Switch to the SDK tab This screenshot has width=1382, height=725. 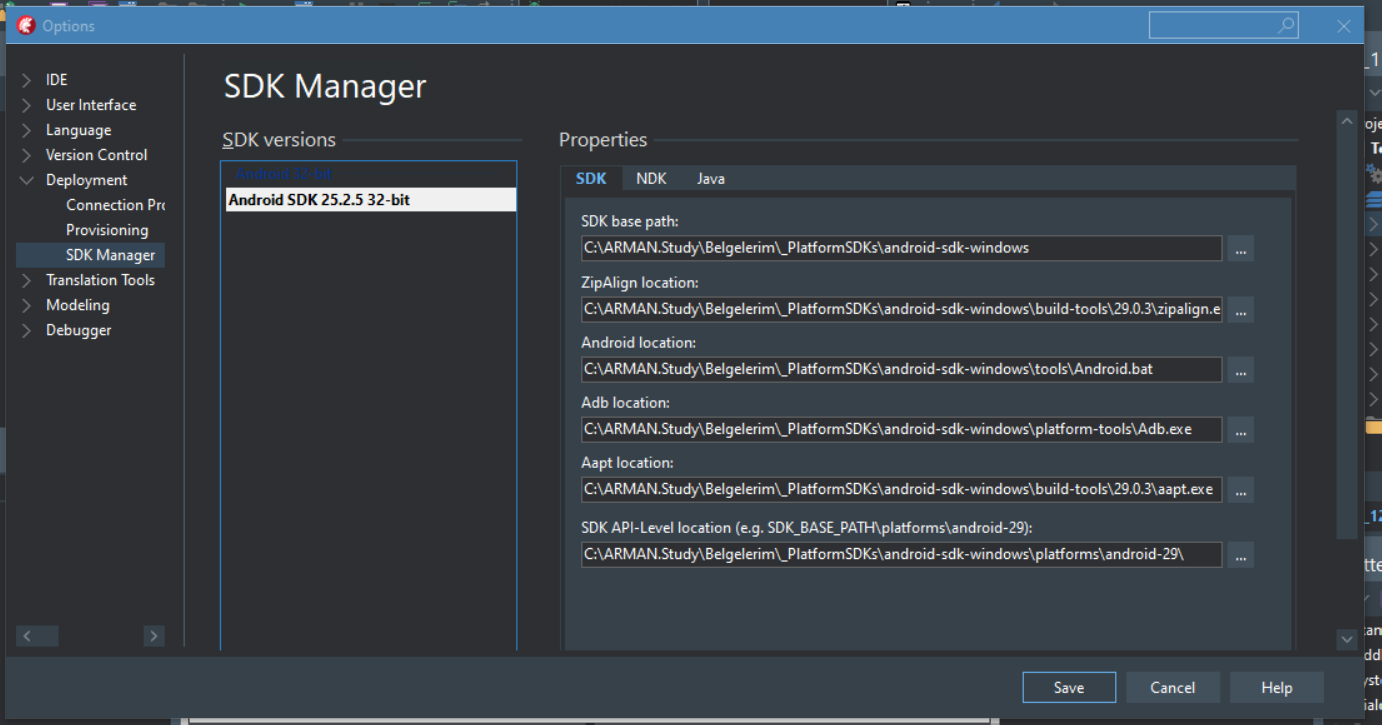point(591,178)
